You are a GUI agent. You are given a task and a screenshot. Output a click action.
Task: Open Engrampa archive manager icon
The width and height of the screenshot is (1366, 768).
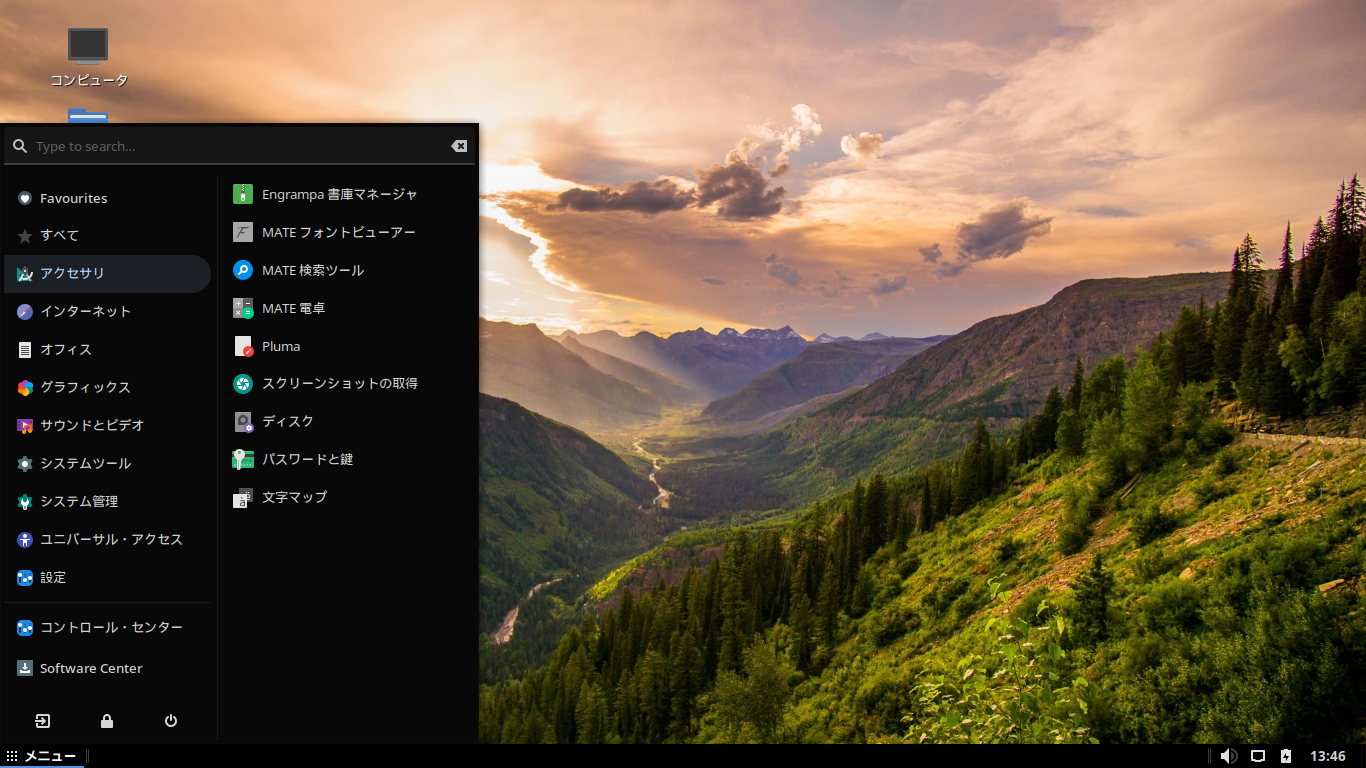pyautogui.click(x=243, y=194)
